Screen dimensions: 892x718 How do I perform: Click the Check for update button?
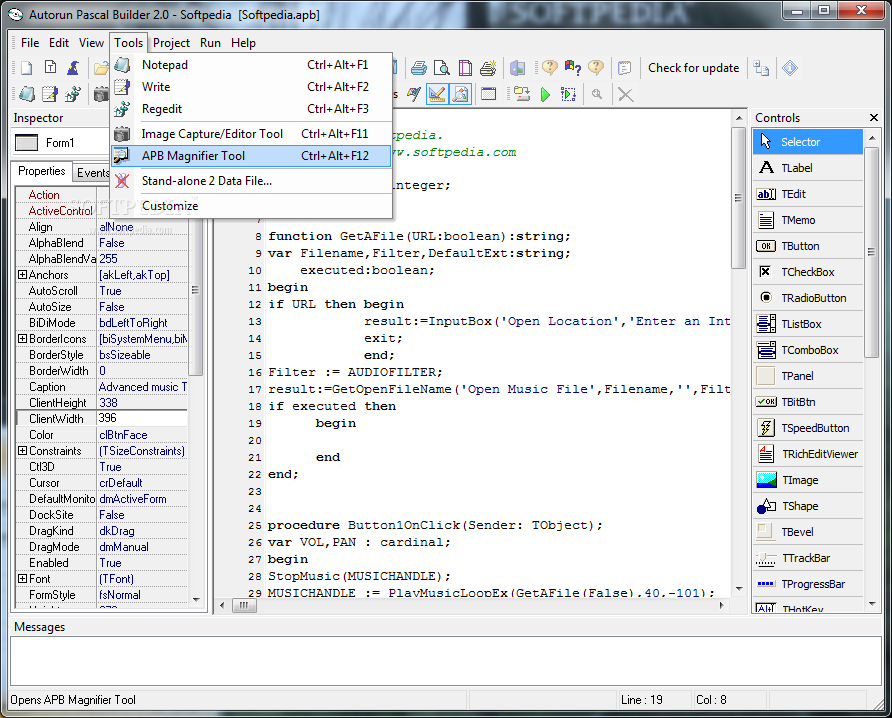click(x=693, y=68)
